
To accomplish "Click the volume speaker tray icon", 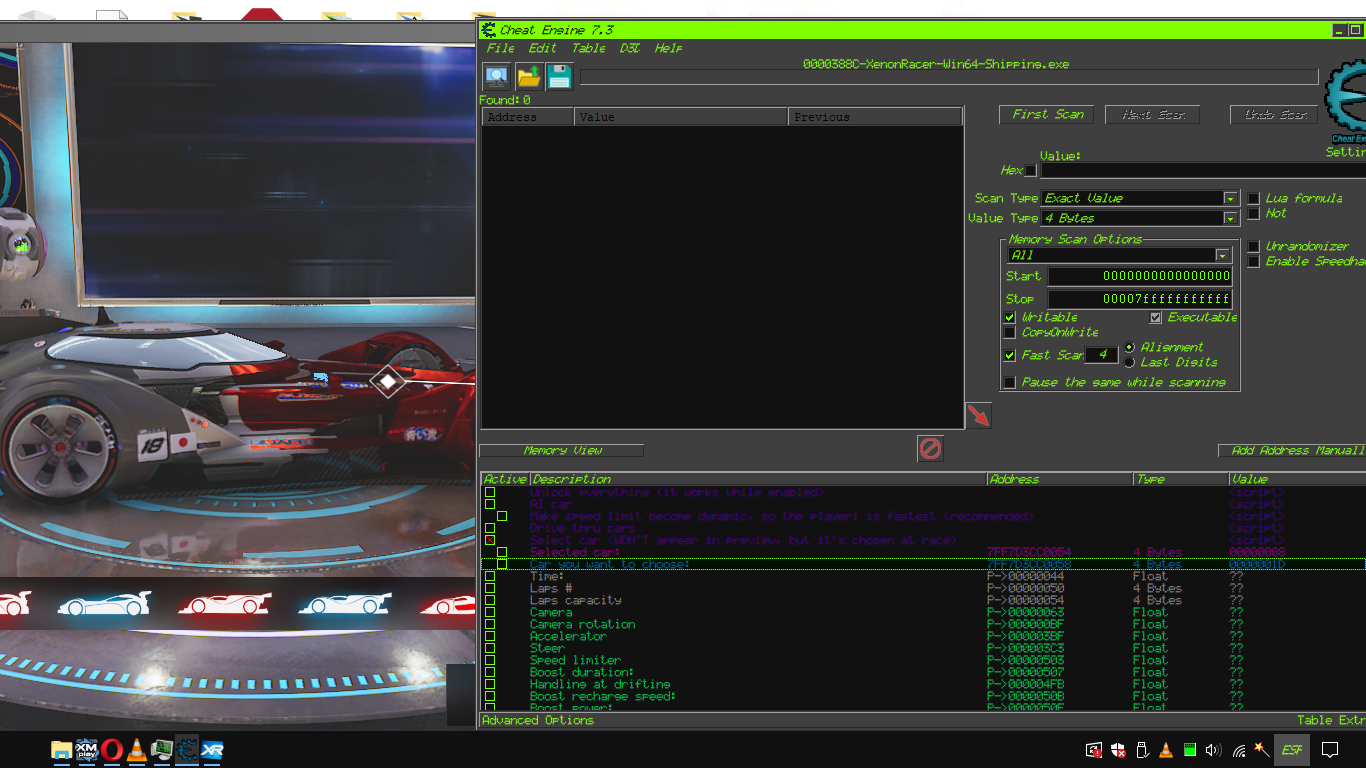I will pyautogui.click(x=1214, y=749).
